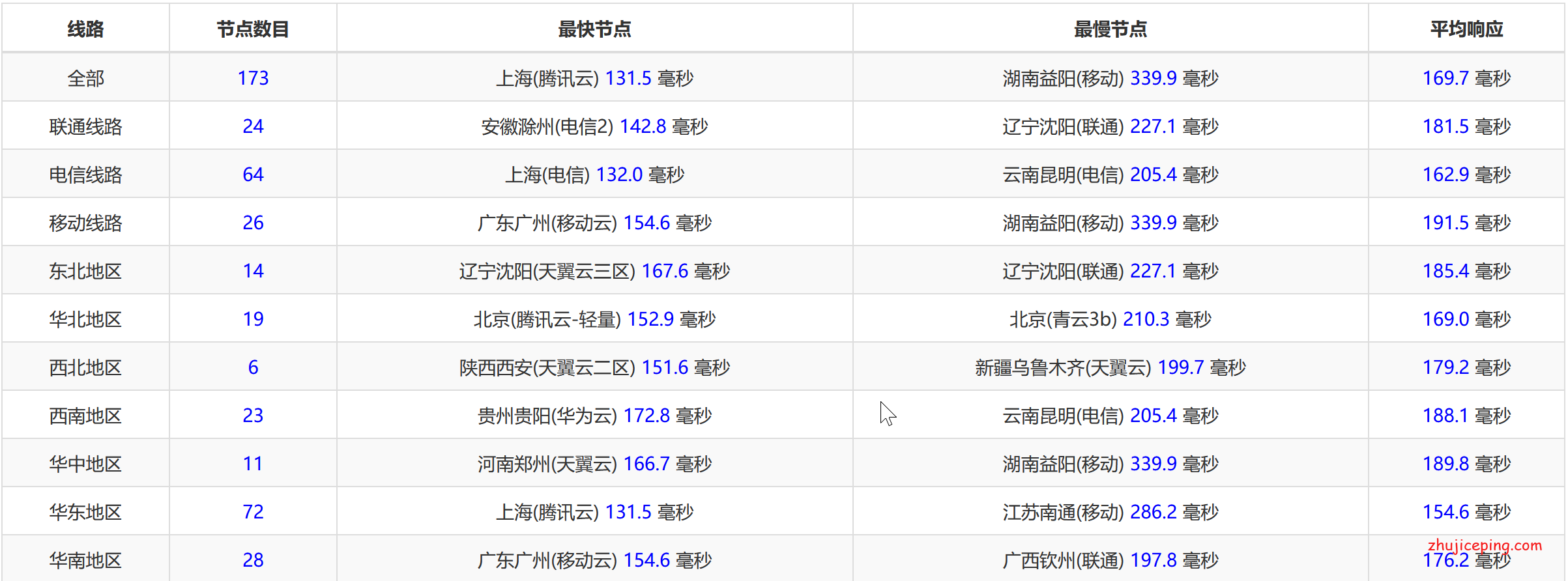
Task: Click node count 23 for 西南地区
Action: pyautogui.click(x=253, y=416)
